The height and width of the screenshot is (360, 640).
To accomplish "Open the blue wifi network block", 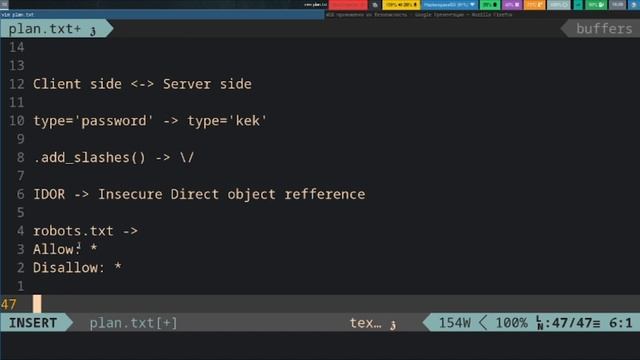I will click(450, 5).
